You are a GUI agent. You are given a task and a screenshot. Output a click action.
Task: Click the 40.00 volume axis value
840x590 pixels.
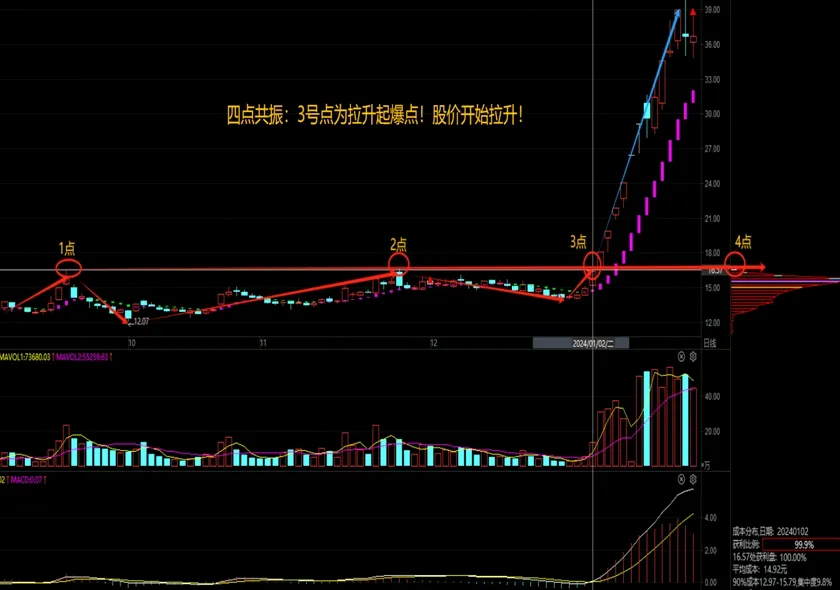712,396
